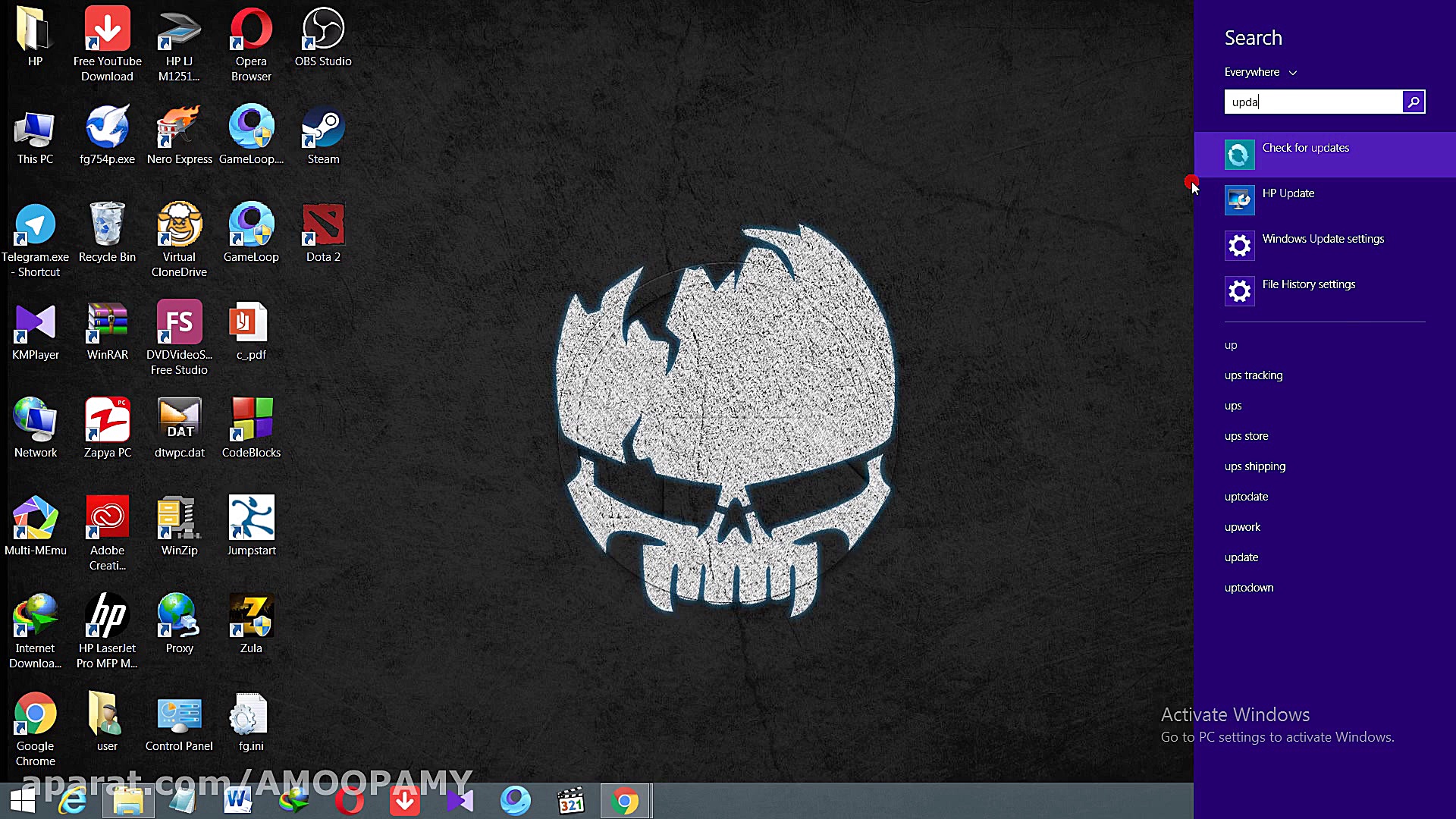1456x819 pixels.
Task: Select the 'ups tracking' suggestion
Action: pos(1253,375)
